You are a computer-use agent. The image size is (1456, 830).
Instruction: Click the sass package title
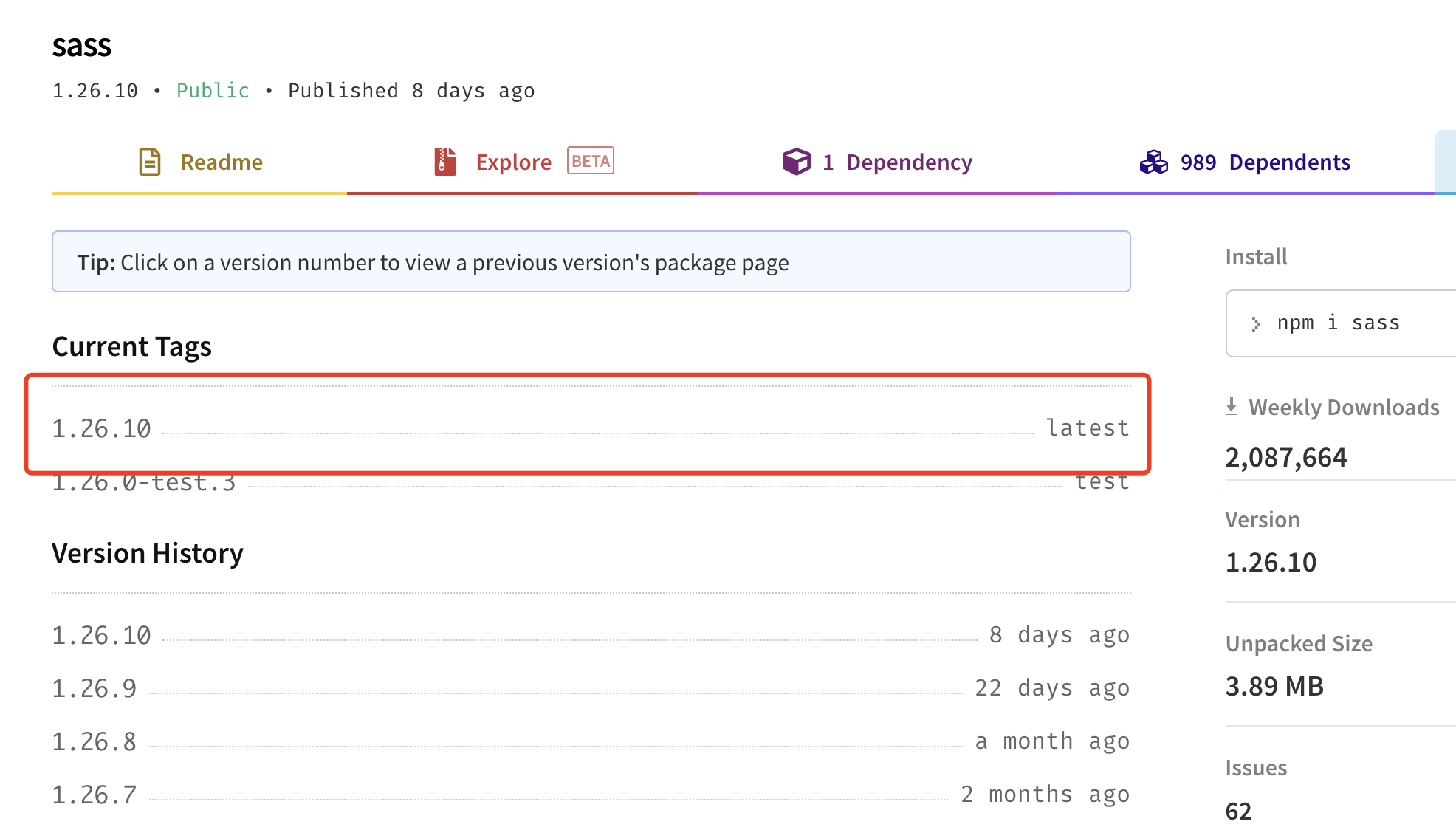82,46
